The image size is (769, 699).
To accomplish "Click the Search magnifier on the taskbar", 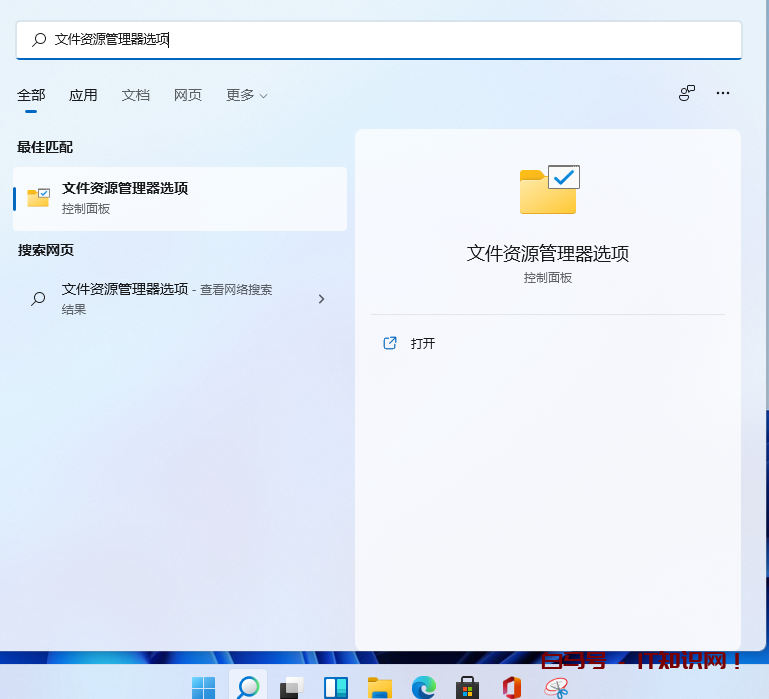I will 248,687.
